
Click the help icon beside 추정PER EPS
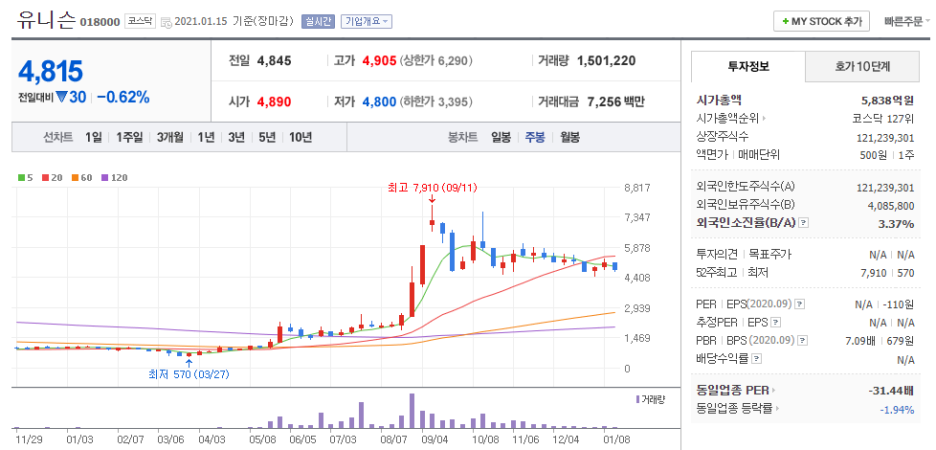[775, 323]
